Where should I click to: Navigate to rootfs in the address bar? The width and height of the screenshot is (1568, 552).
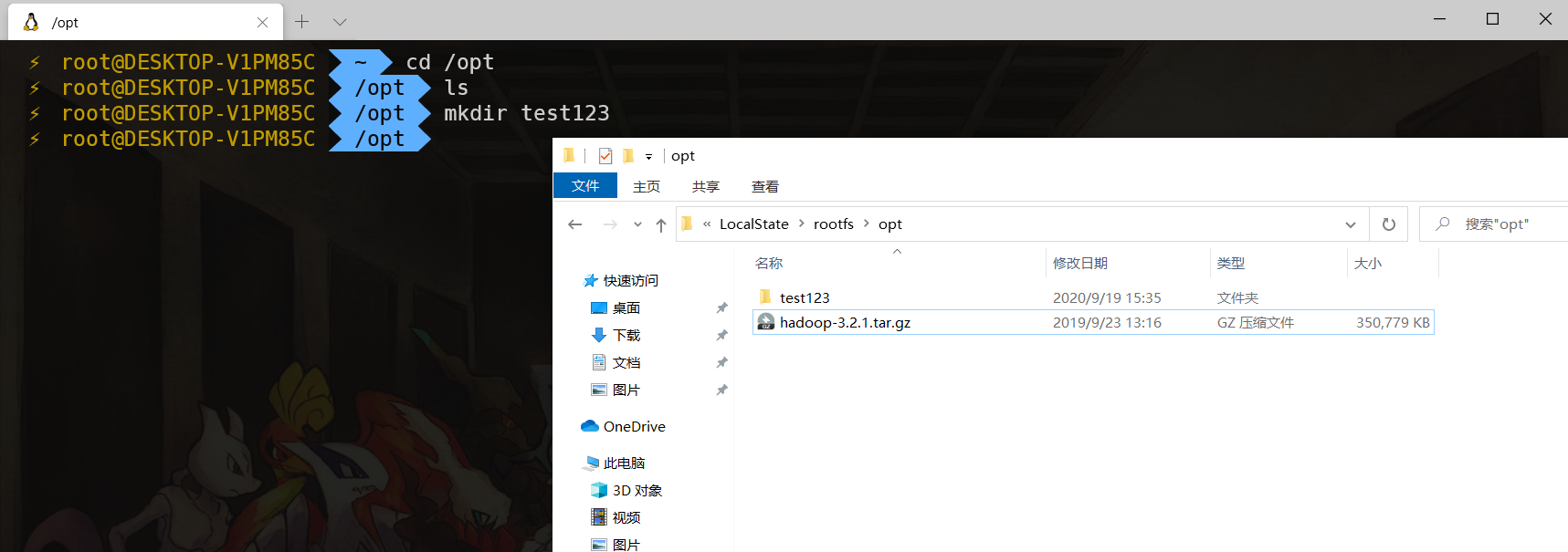[x=834, y=224]
